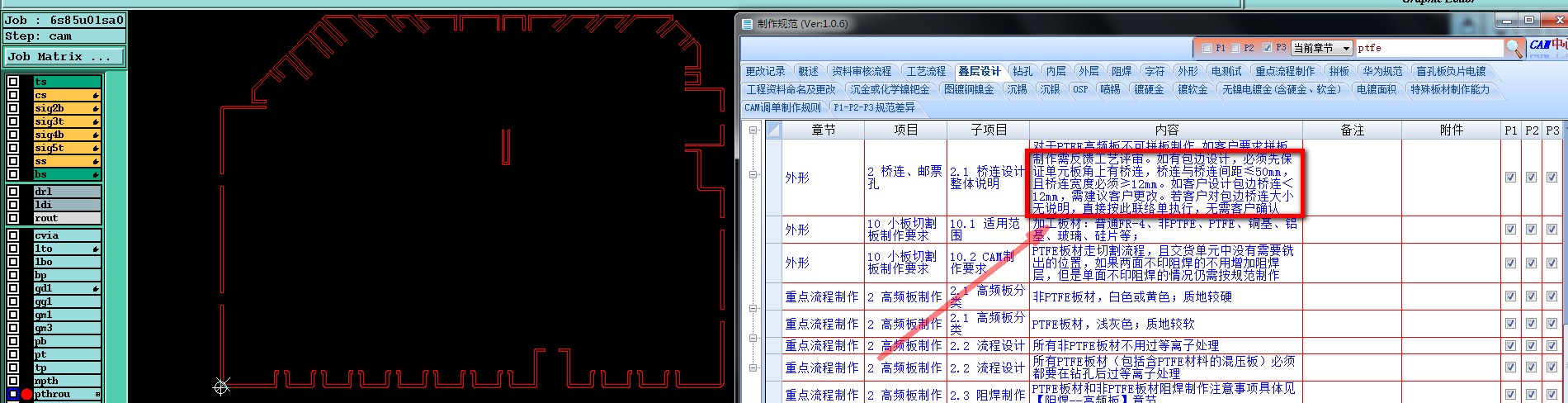This screenshot has width=1568, height=403.
Task: Switch to the 外形 tab
Action: tap(1188, 72)
